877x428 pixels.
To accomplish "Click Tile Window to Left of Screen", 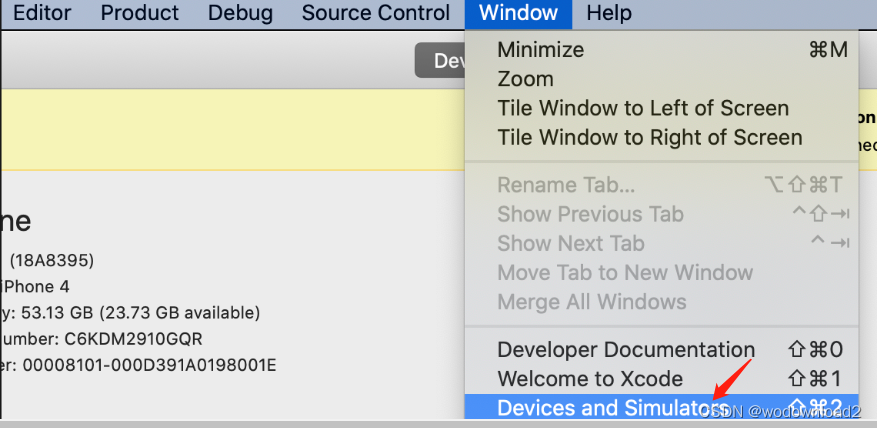I will [x=642, y=108].
